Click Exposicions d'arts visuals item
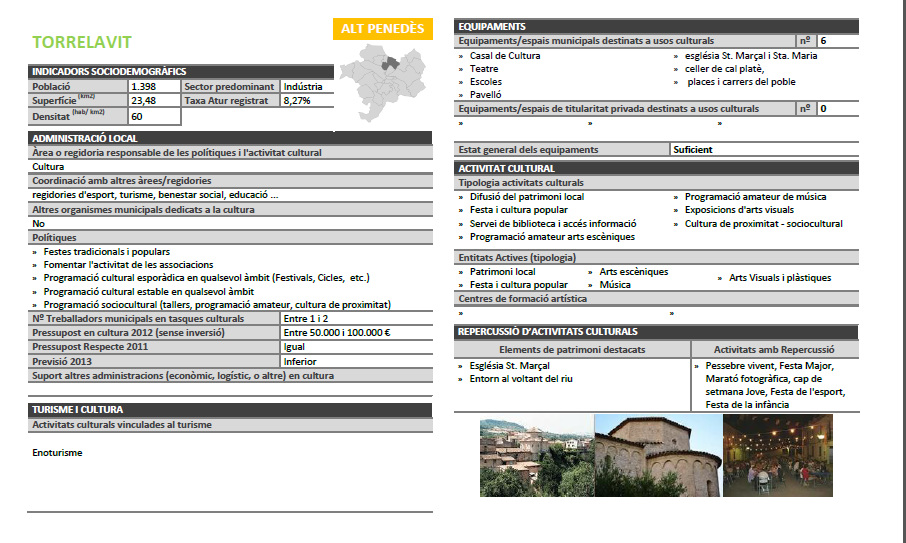 click(740, 210)
